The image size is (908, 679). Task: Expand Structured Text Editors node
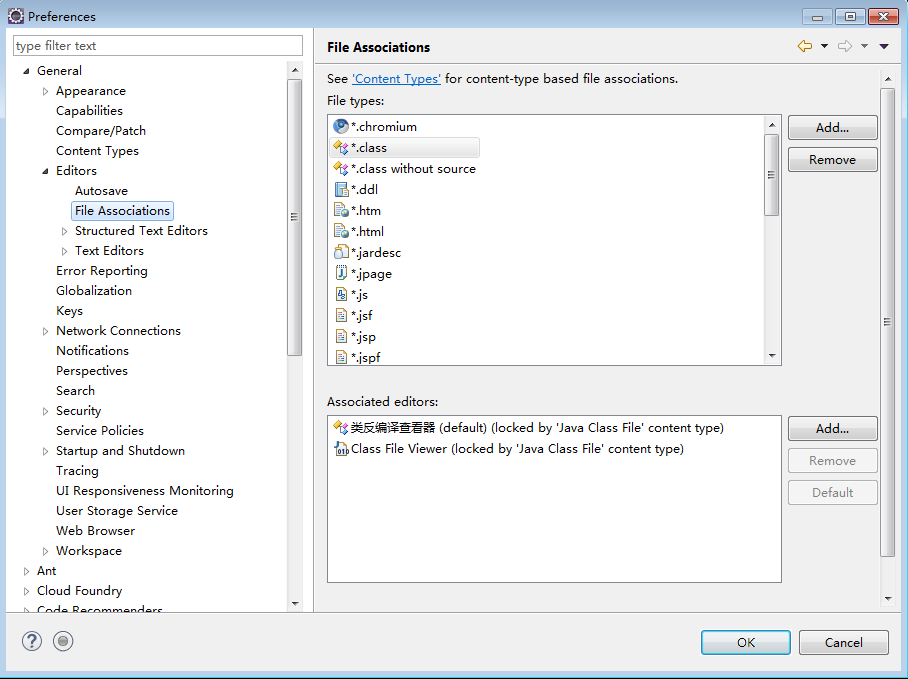tap(64, 232)
